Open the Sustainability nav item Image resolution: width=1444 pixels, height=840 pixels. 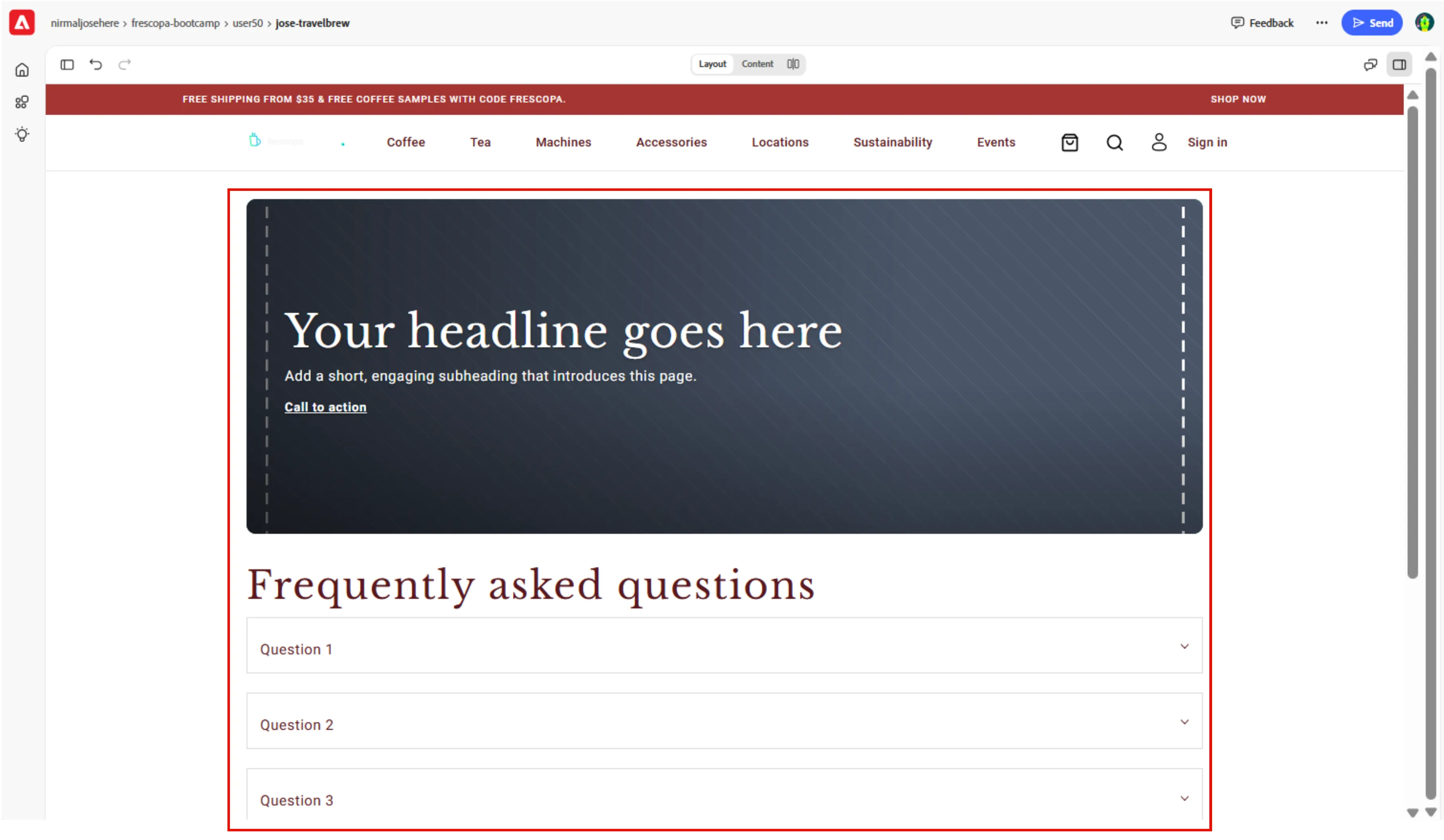point(893,143)
